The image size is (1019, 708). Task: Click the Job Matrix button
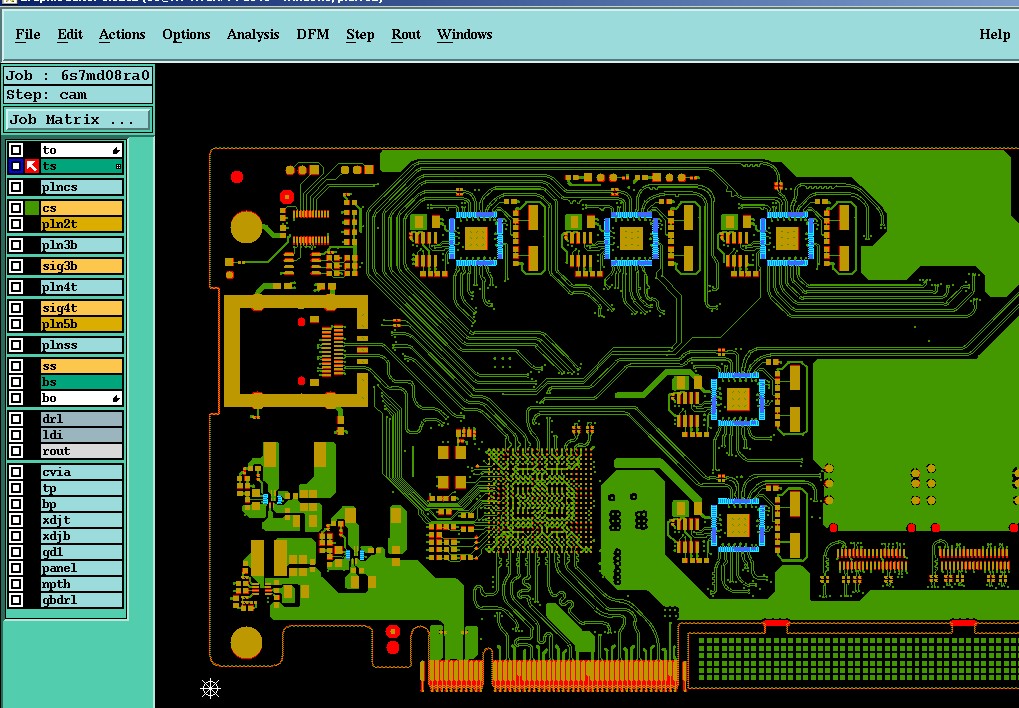[78, 120]
